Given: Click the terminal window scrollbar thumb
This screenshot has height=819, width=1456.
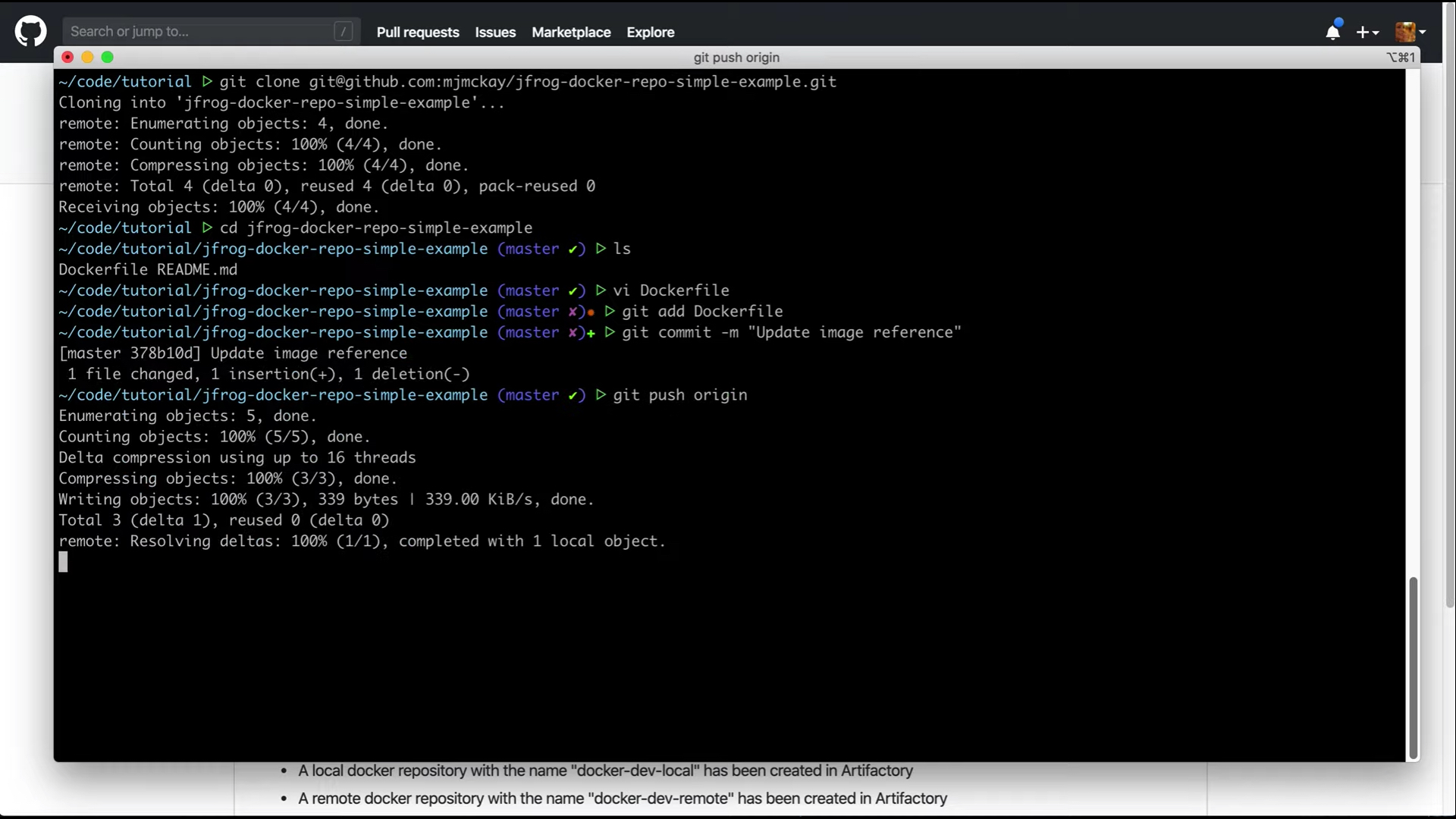Looking at the screenshot, I should pos(1413,667).
